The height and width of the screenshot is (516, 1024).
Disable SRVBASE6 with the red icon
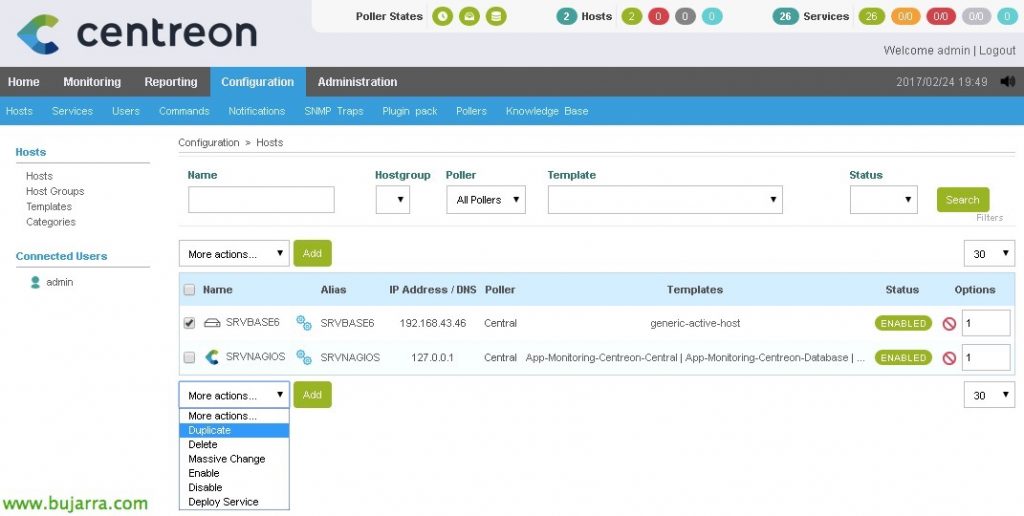[950, 323]
